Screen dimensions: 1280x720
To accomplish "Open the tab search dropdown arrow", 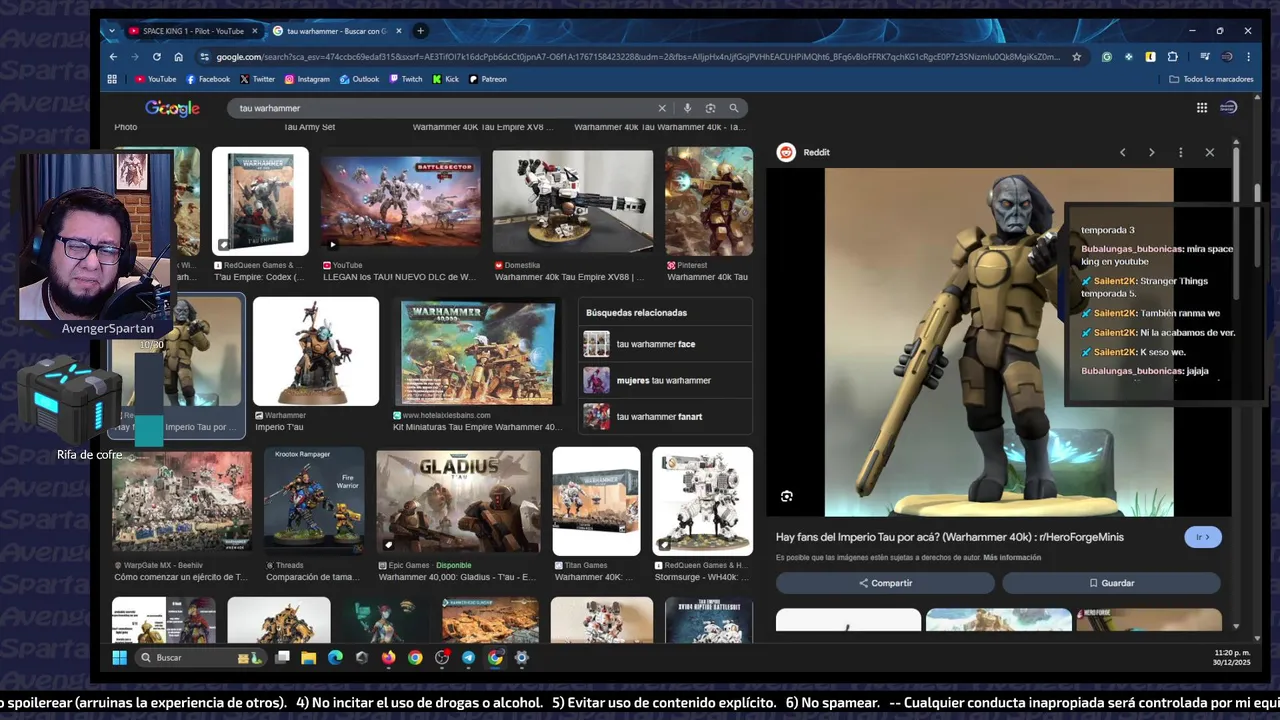I will 112,31.
